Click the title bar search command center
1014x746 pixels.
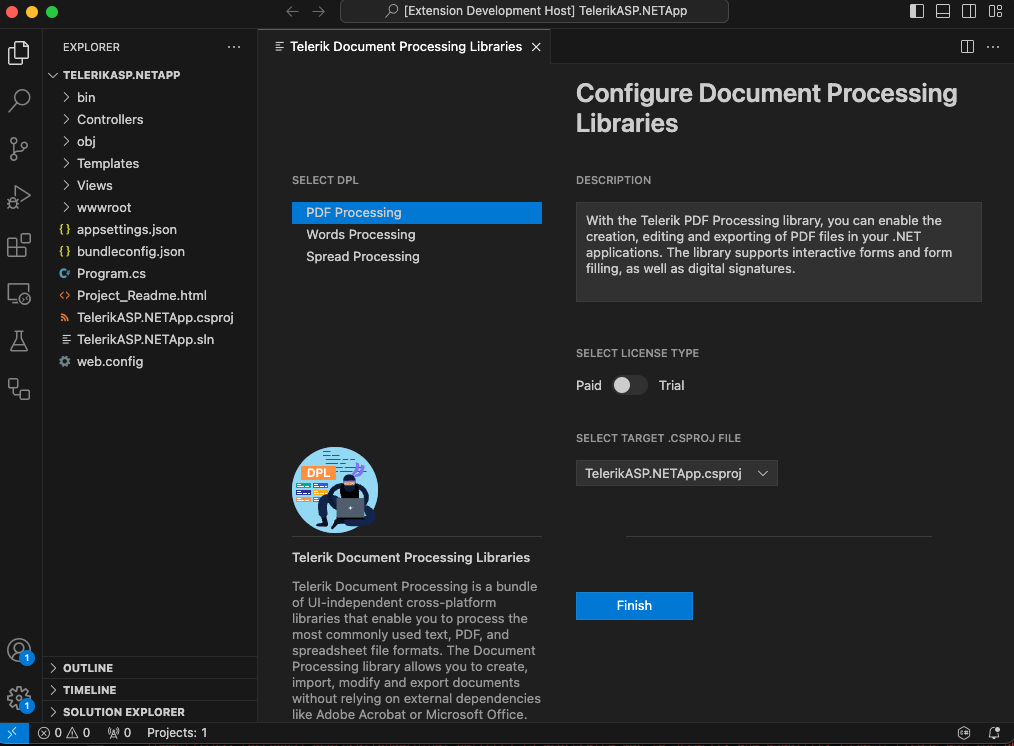[534, 11]
